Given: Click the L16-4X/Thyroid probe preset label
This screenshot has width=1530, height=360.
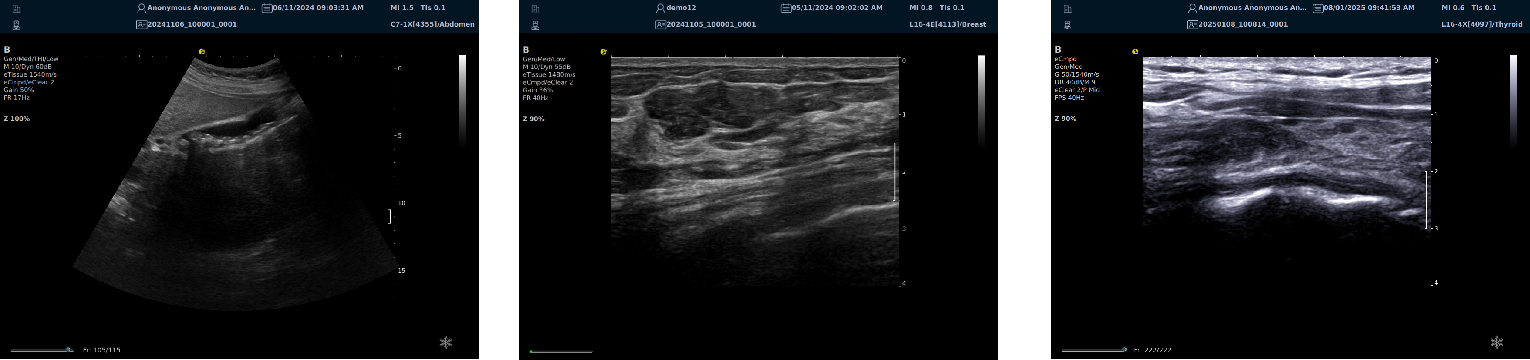Looking at the screenshot, I should point(1484,23).
